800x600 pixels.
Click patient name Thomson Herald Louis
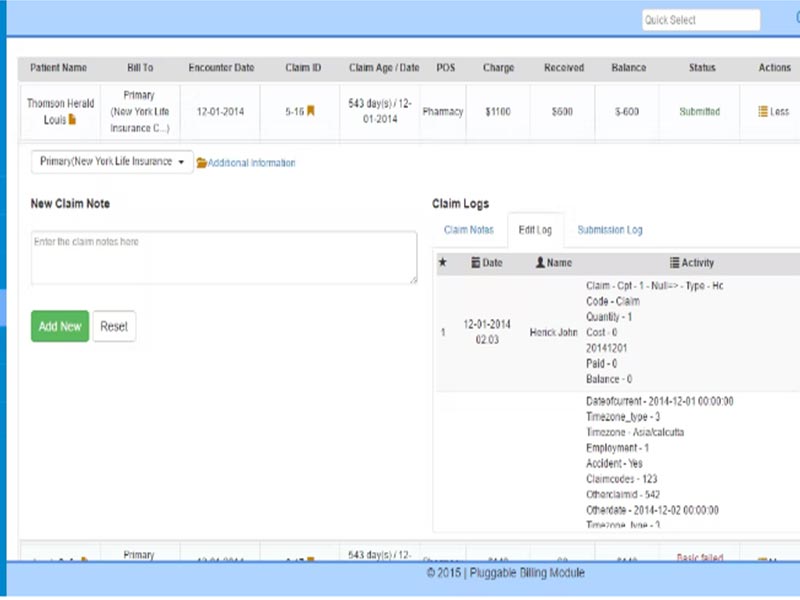tap(60, 111)
